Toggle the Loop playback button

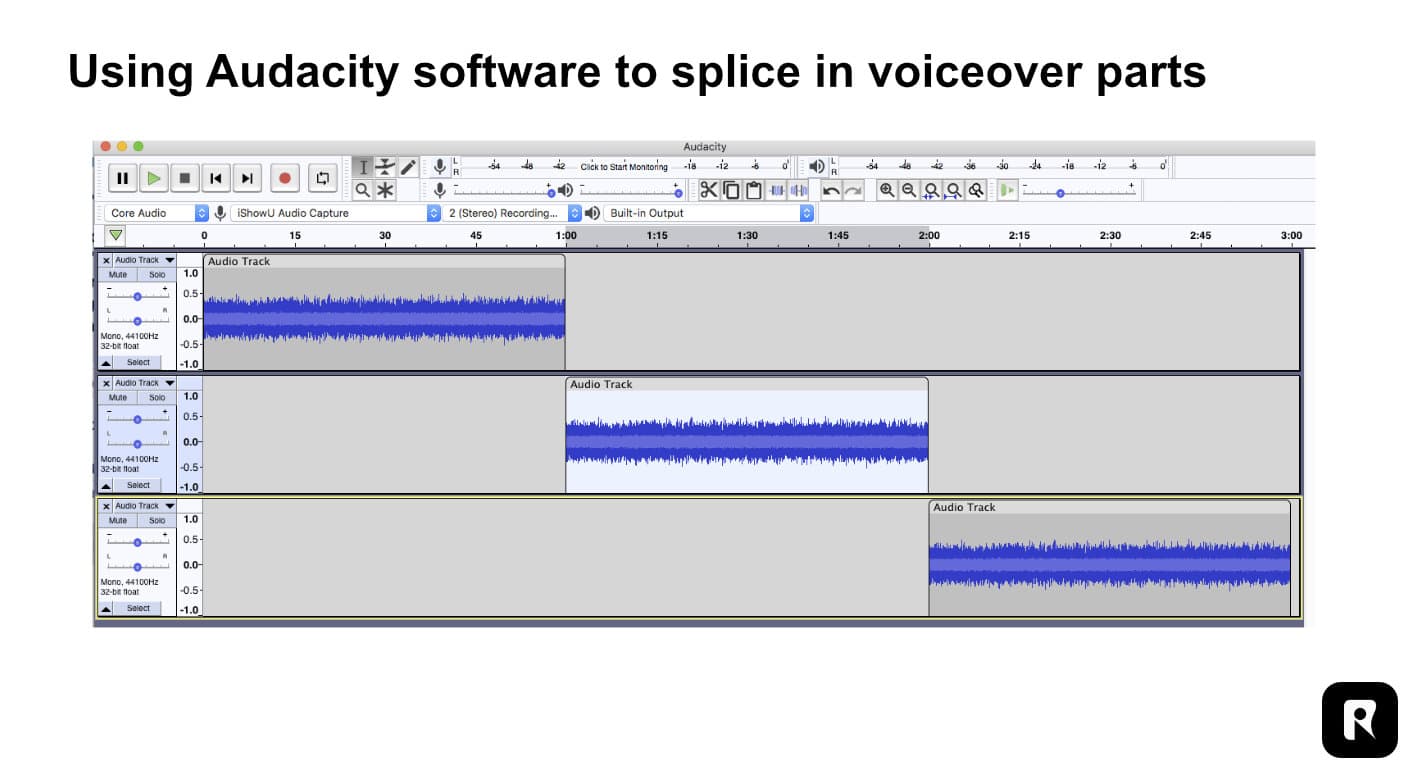pos(322,179)
